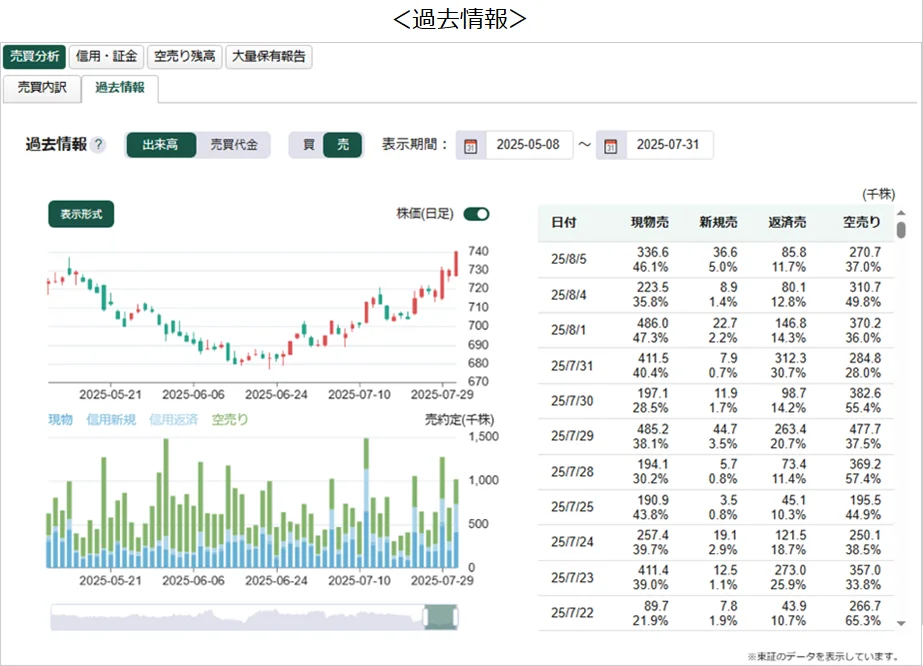Click the start date field 2025-05-08
Image resolution: width=923 pixels, height=666 pixels.
(x=528, y=145)
